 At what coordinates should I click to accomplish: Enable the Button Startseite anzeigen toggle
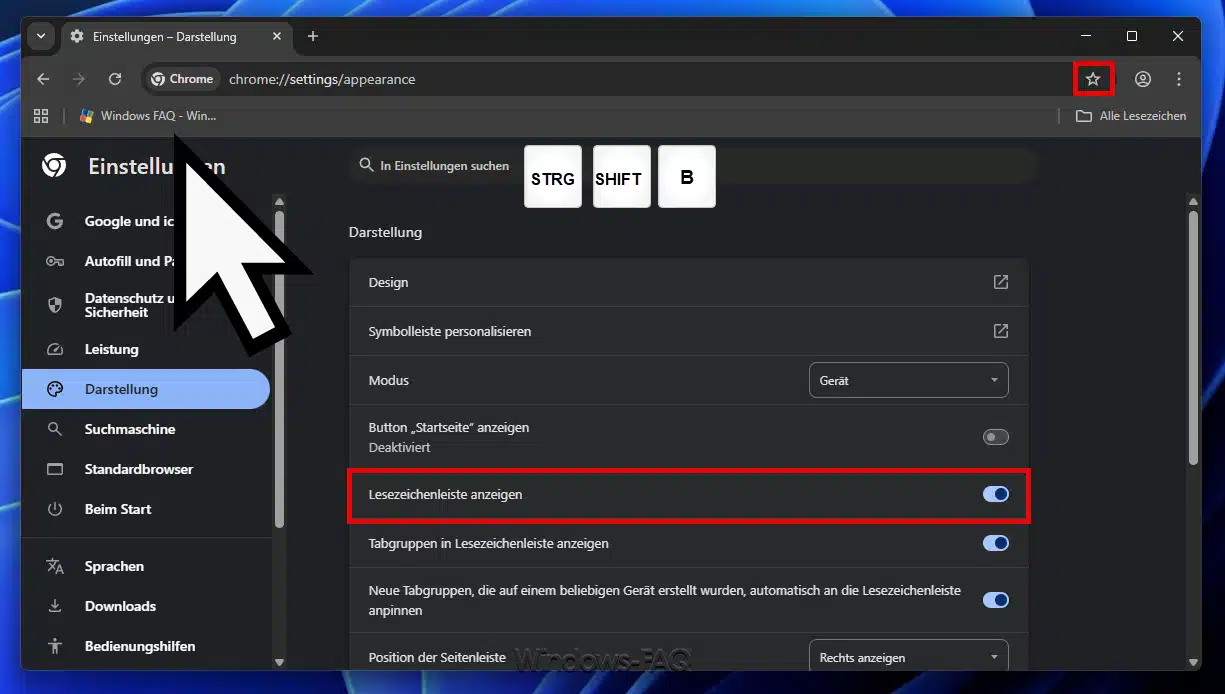coord(995,437)
